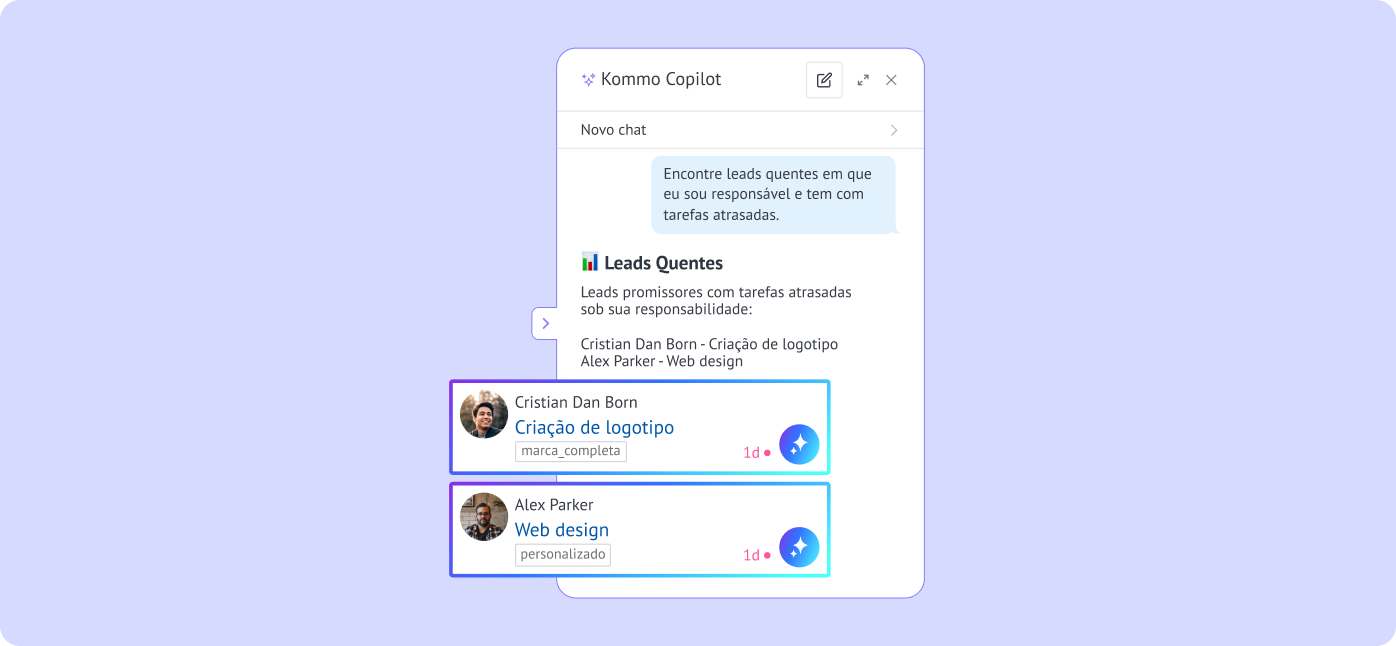Click the personalizado tag
This screenshot has height=646, width=1396.
(x=563, y=554)
